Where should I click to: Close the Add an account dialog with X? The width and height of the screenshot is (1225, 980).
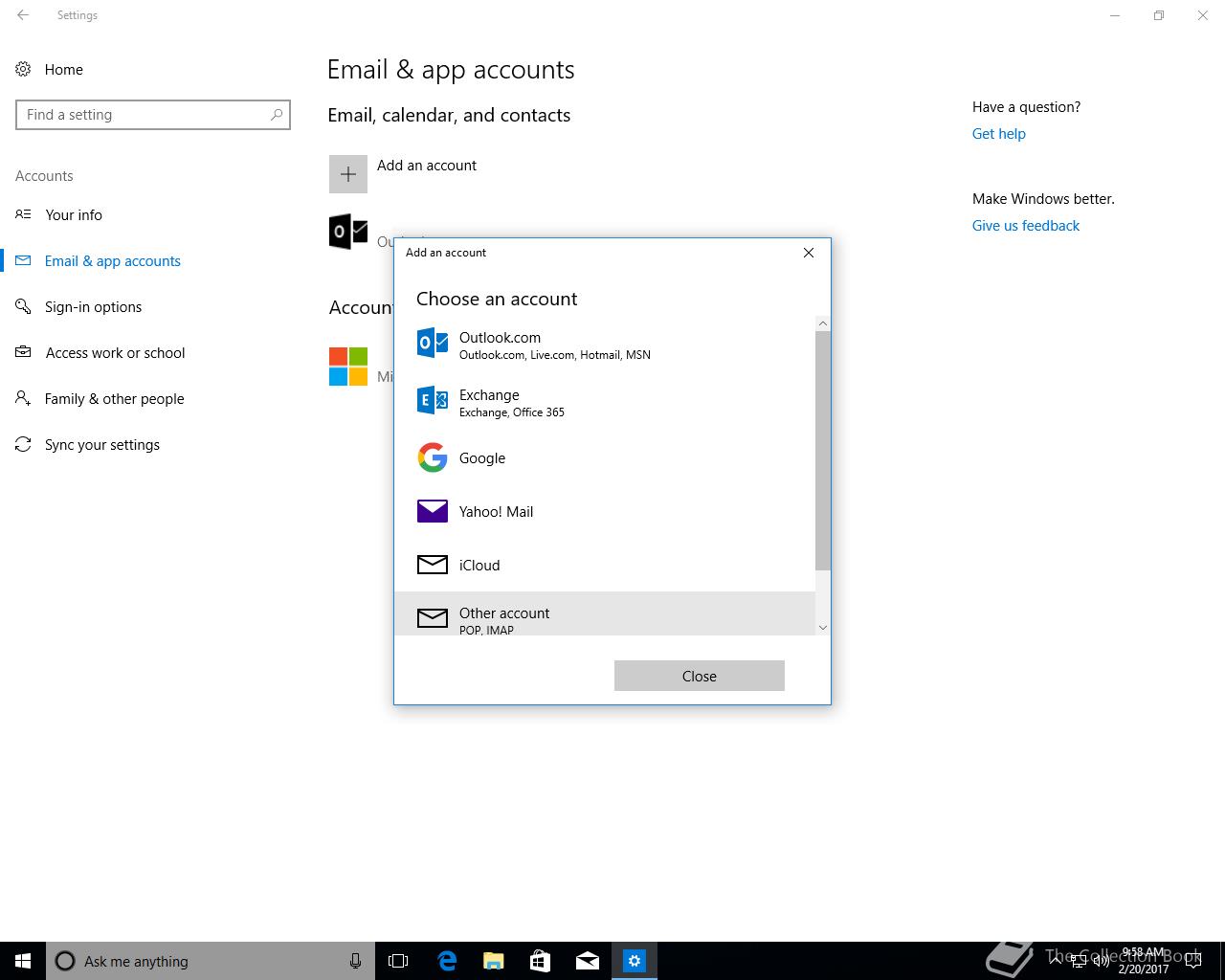coord(809,253)
